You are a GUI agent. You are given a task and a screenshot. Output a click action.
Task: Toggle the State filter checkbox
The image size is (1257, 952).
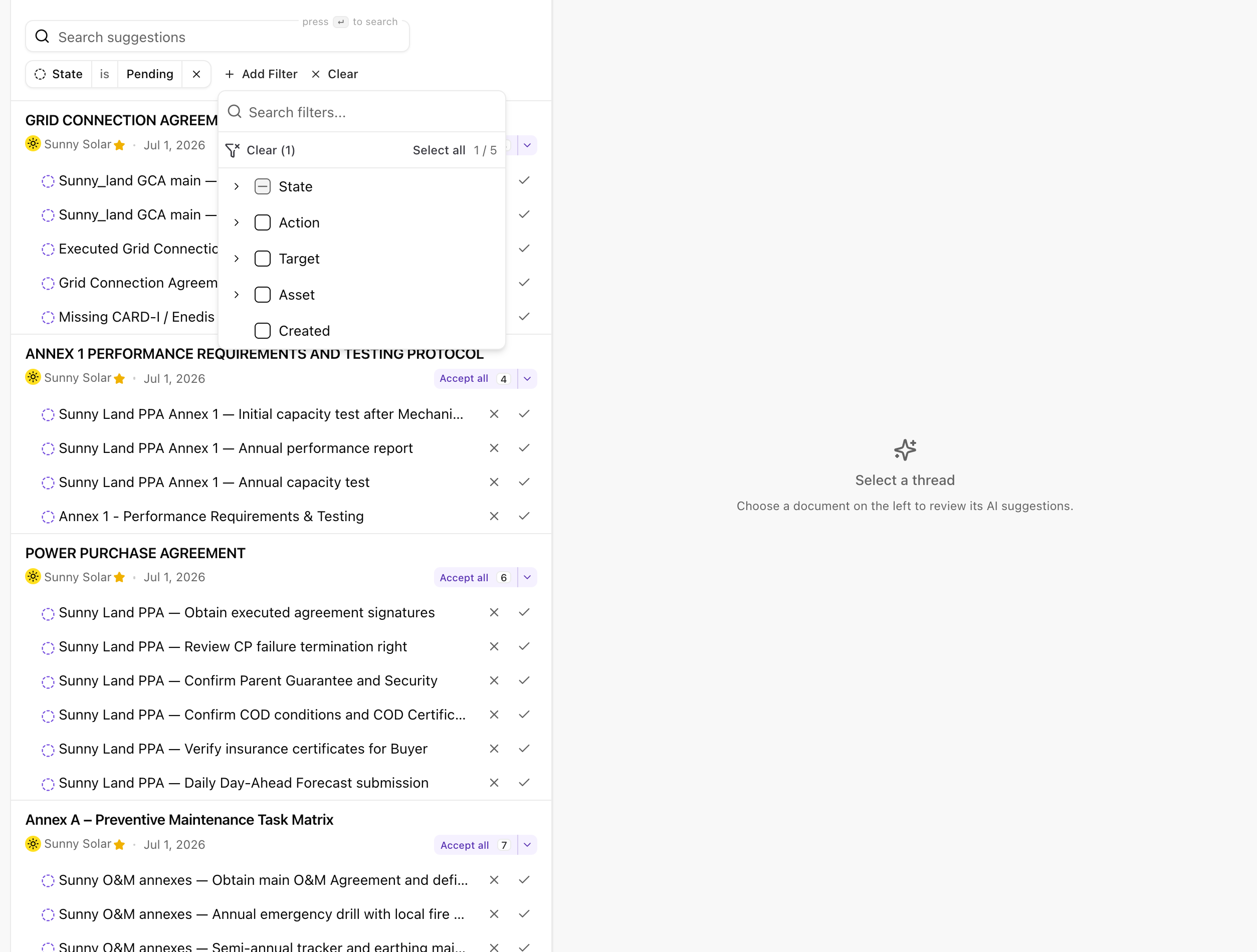(x=263, y=186)
